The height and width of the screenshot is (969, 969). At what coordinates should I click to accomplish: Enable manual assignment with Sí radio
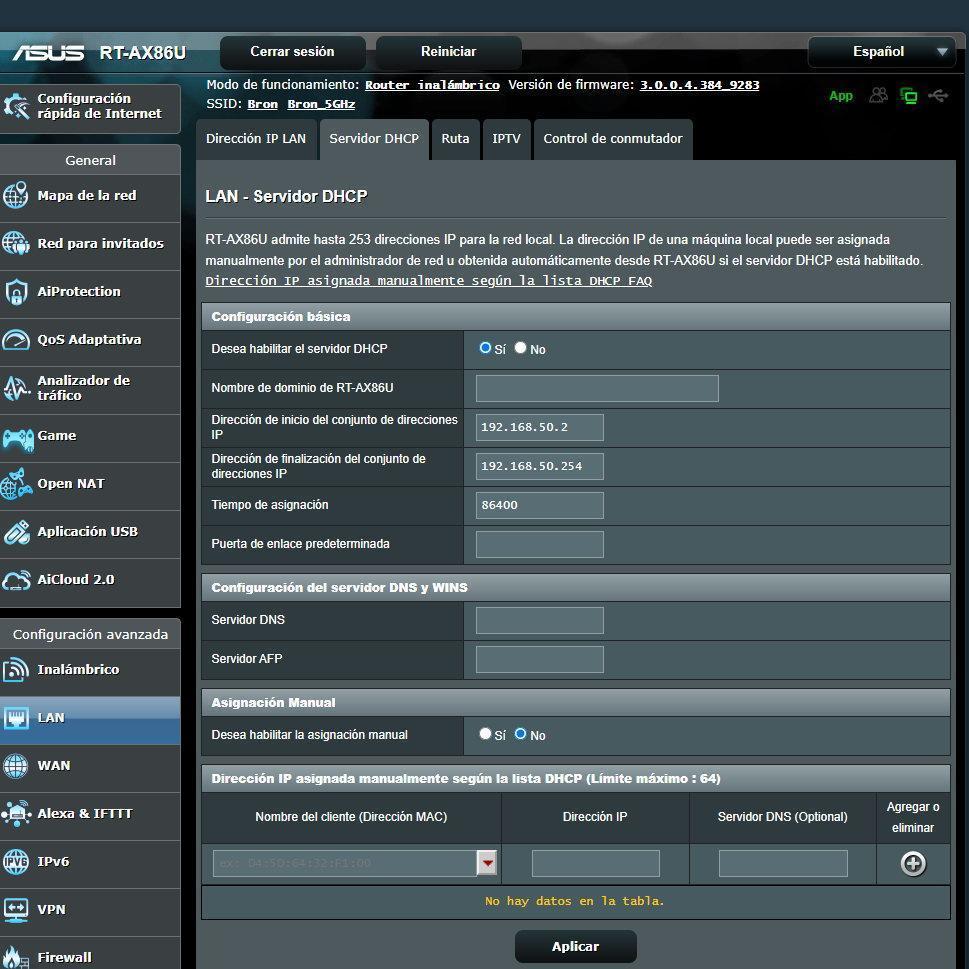(485, 734)
